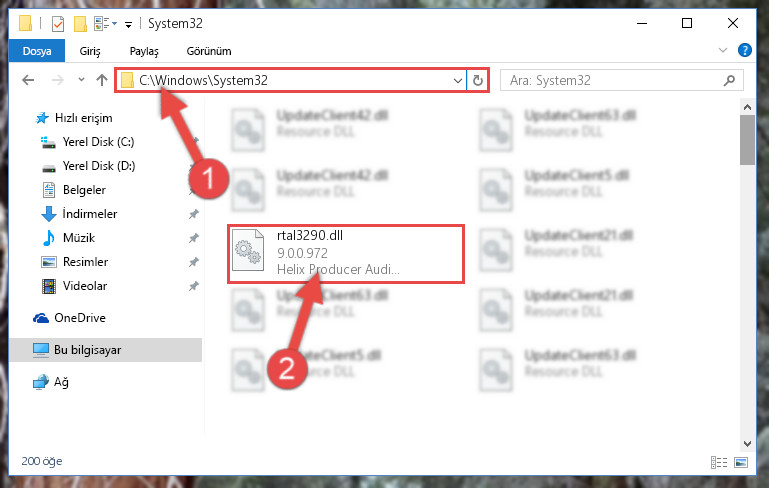The width and height of the screenshot is (769, 488).
Task: Click the Up directory arrow
Action: pos(102,80)
